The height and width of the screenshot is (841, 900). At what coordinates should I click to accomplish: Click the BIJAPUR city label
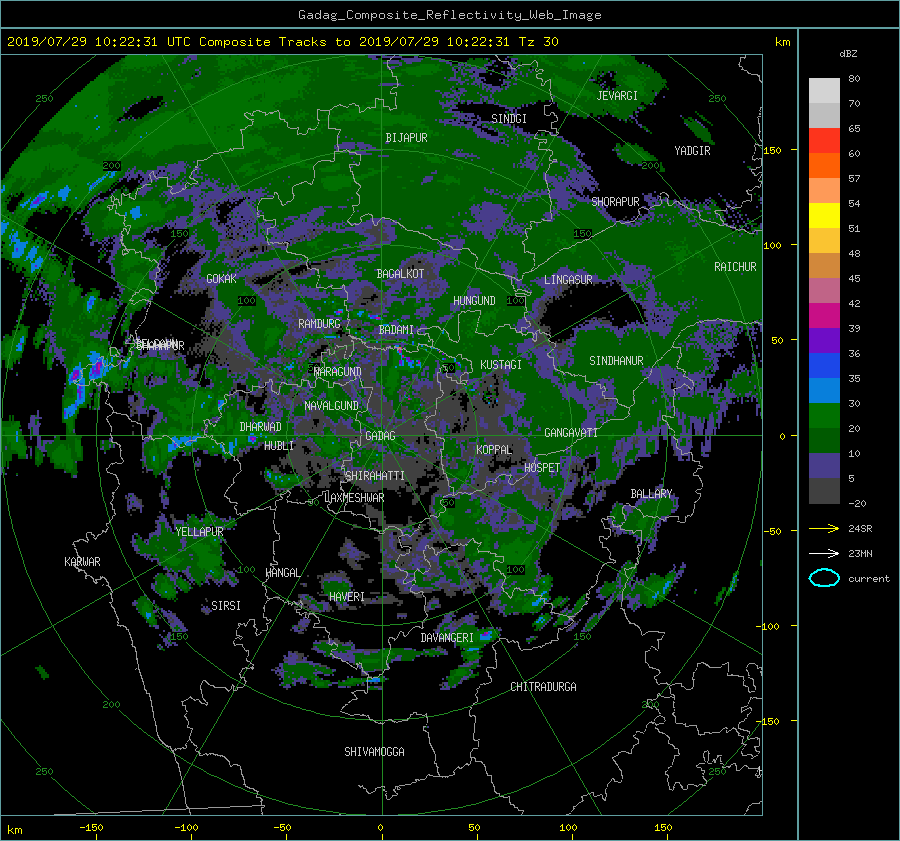coord(406,138)
